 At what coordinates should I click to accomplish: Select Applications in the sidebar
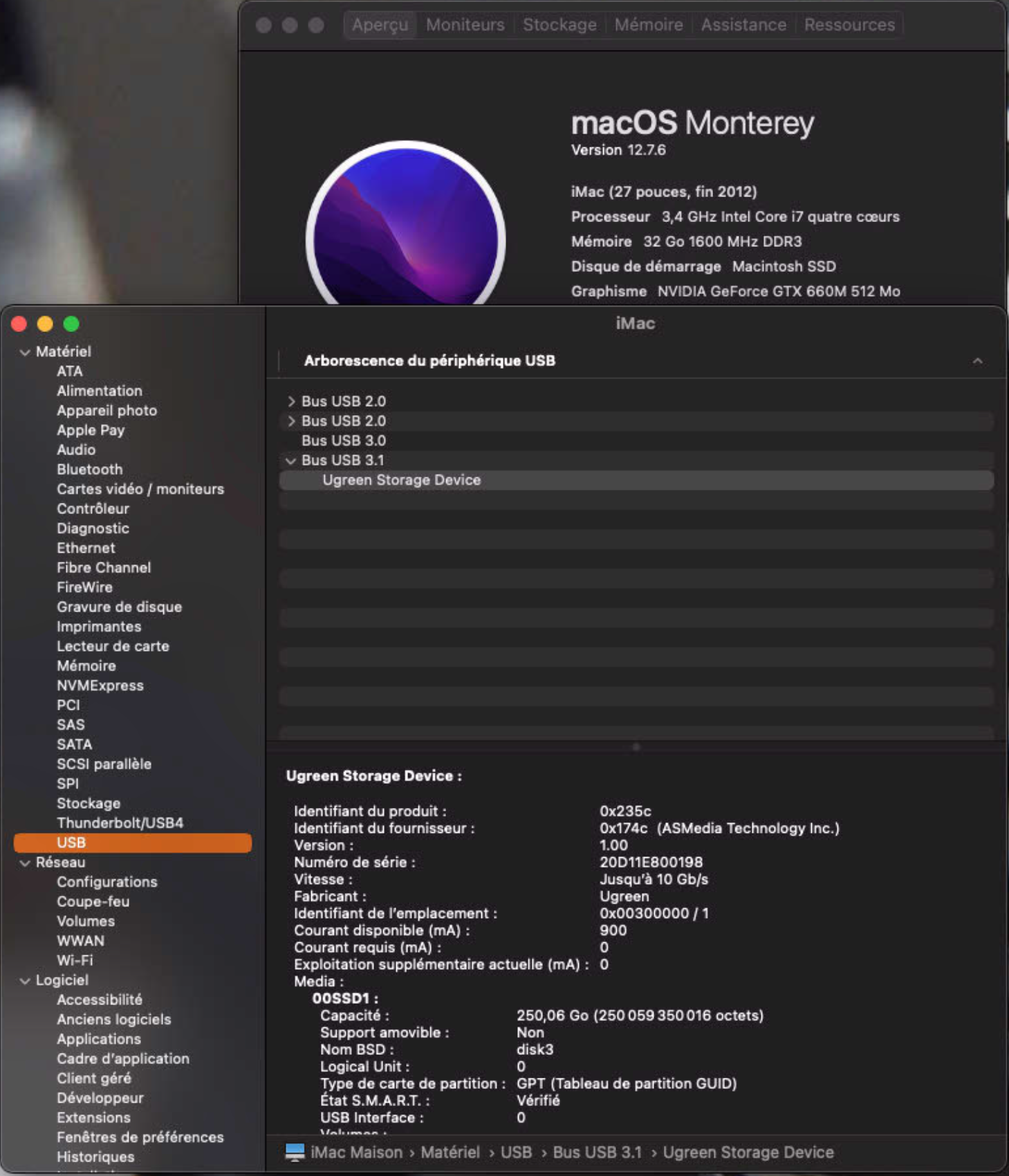coord(99,1039)
